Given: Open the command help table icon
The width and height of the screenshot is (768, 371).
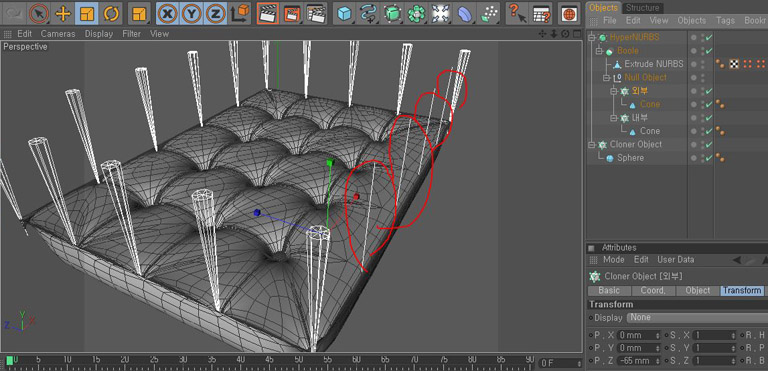Looking at the screenshot, I should (541, 13).
